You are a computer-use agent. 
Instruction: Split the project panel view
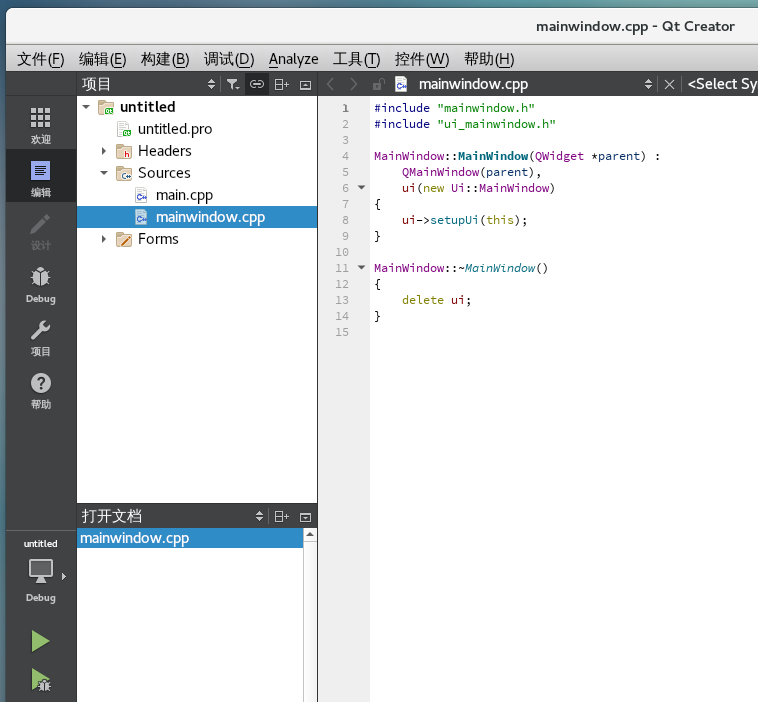(x=281, y=84)
